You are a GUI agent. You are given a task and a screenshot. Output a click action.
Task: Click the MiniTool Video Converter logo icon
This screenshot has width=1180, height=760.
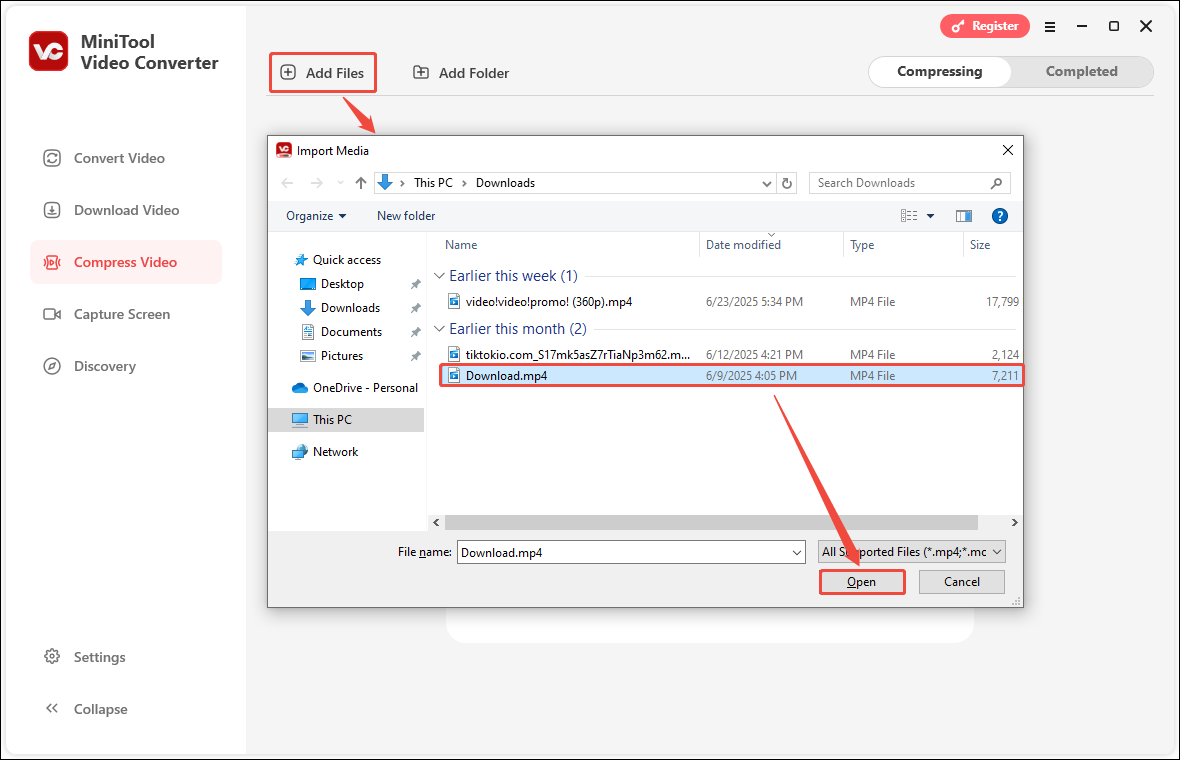[49, 51]
